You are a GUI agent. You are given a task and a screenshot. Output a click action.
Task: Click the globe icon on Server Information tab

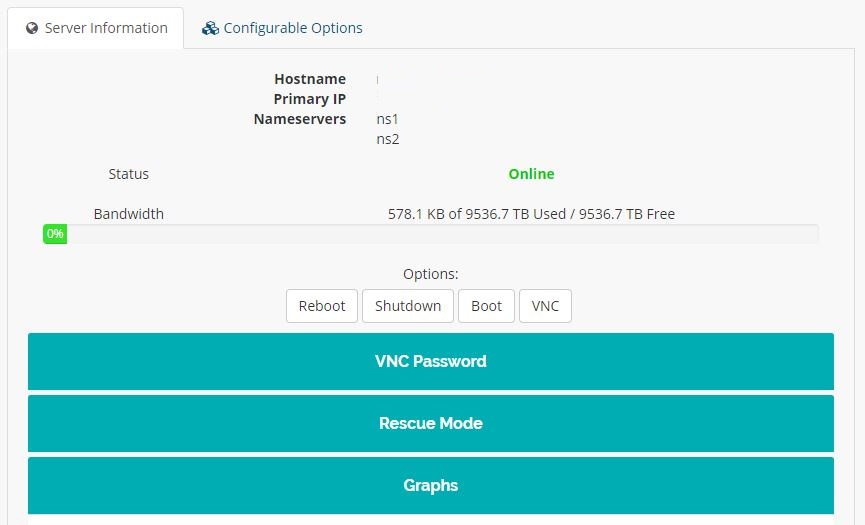(x=32, y=28)
